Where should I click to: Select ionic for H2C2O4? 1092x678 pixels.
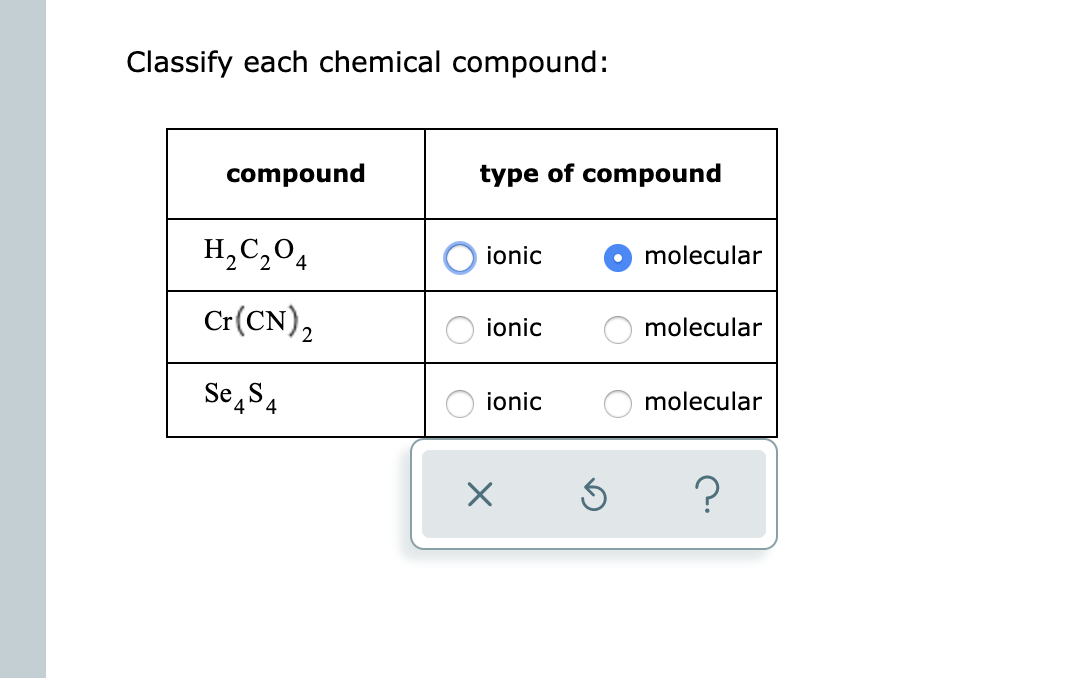tap(459, 258)
